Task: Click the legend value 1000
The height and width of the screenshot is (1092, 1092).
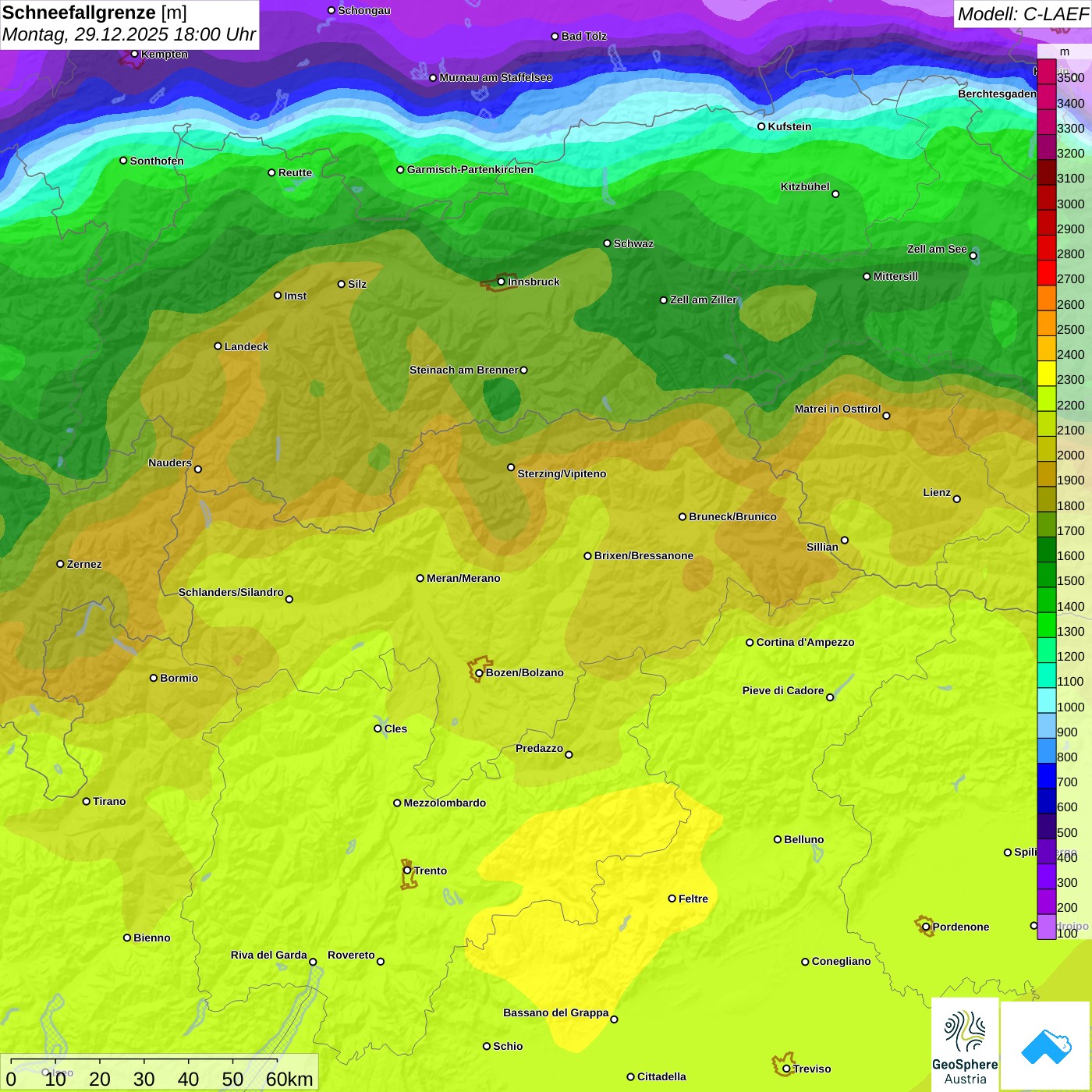Action: [1070, 707]
